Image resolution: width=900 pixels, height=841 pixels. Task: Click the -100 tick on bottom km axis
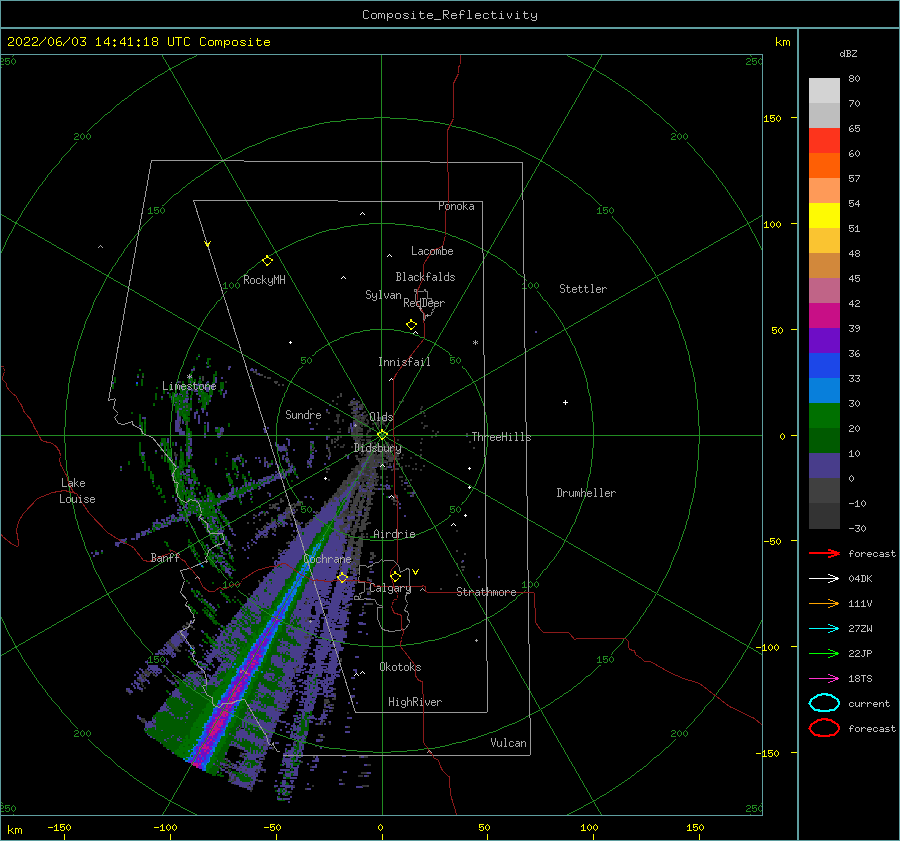tap(165, 827)
